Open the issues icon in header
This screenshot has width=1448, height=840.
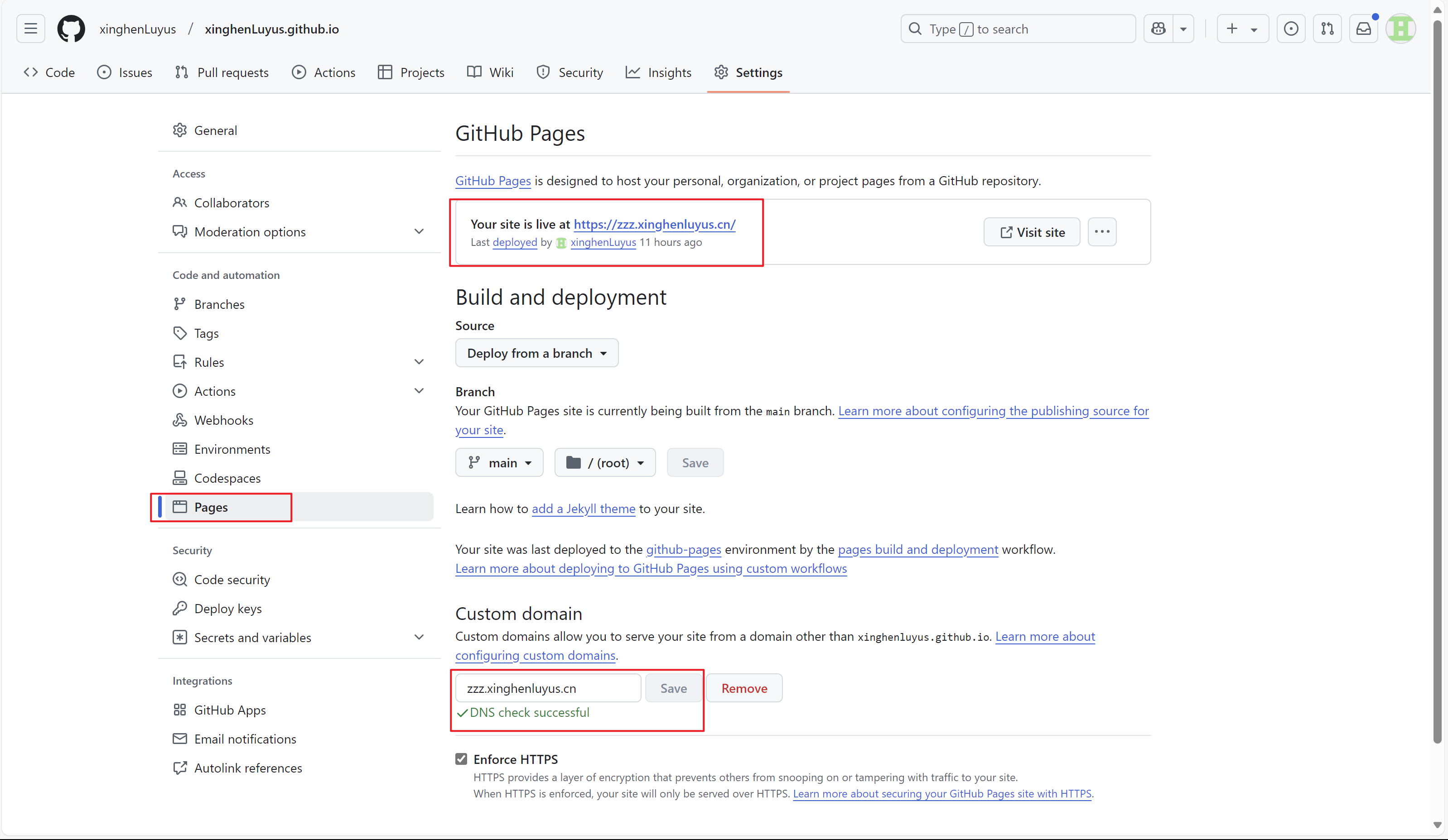coord(1290,29)
